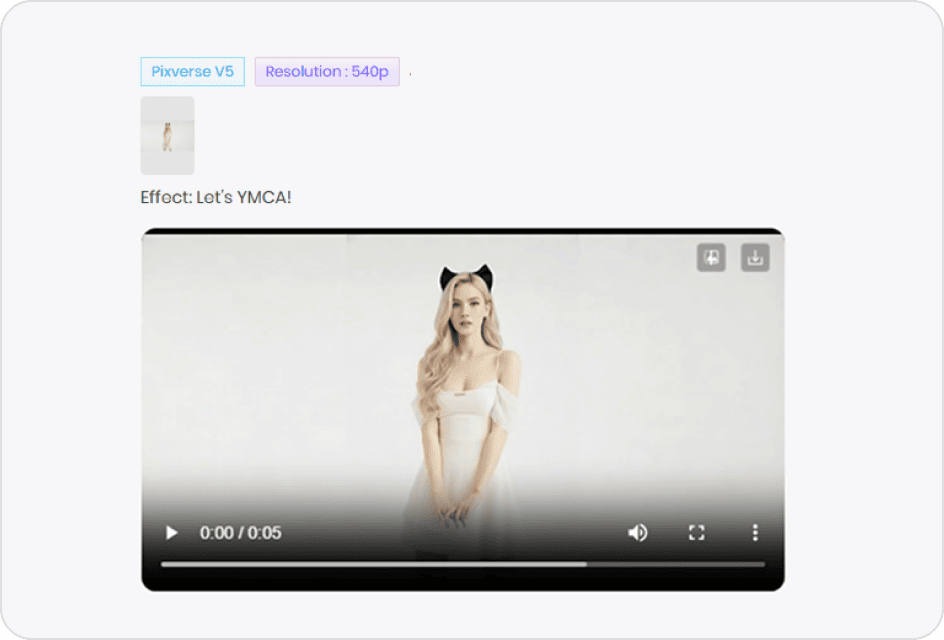Click the fullscreen expand icon
The height and width of the screenshot is (640, 944).
click(697, 532)
